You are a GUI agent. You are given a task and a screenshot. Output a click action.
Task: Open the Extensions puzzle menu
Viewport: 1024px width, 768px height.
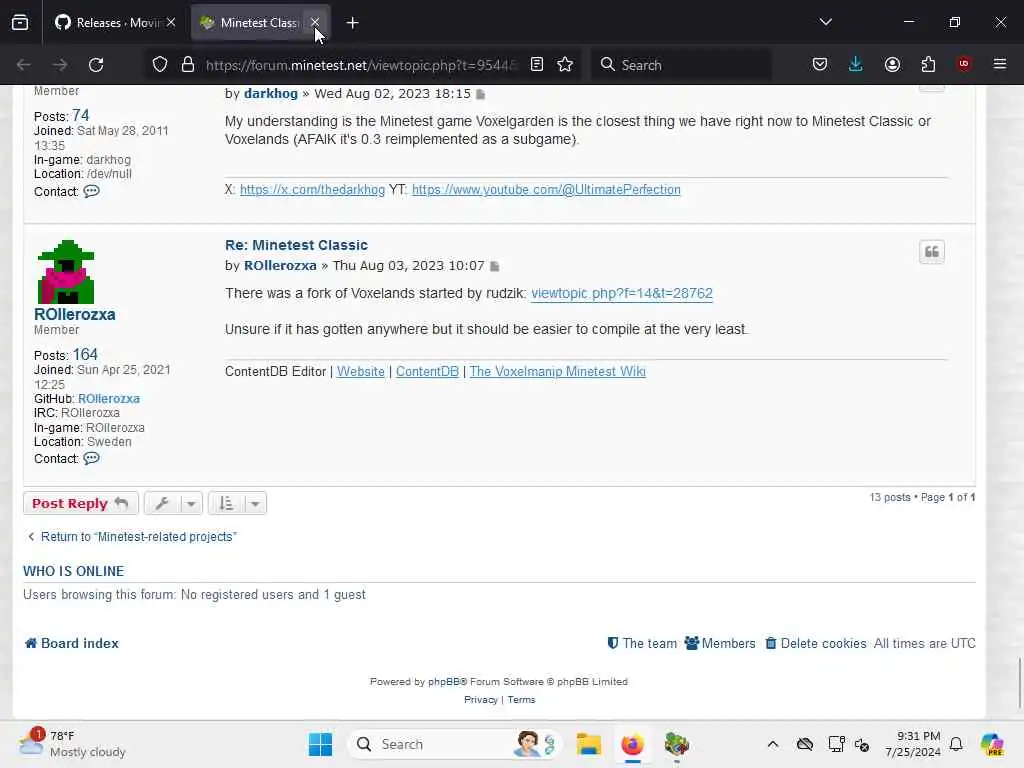[928, 65]
